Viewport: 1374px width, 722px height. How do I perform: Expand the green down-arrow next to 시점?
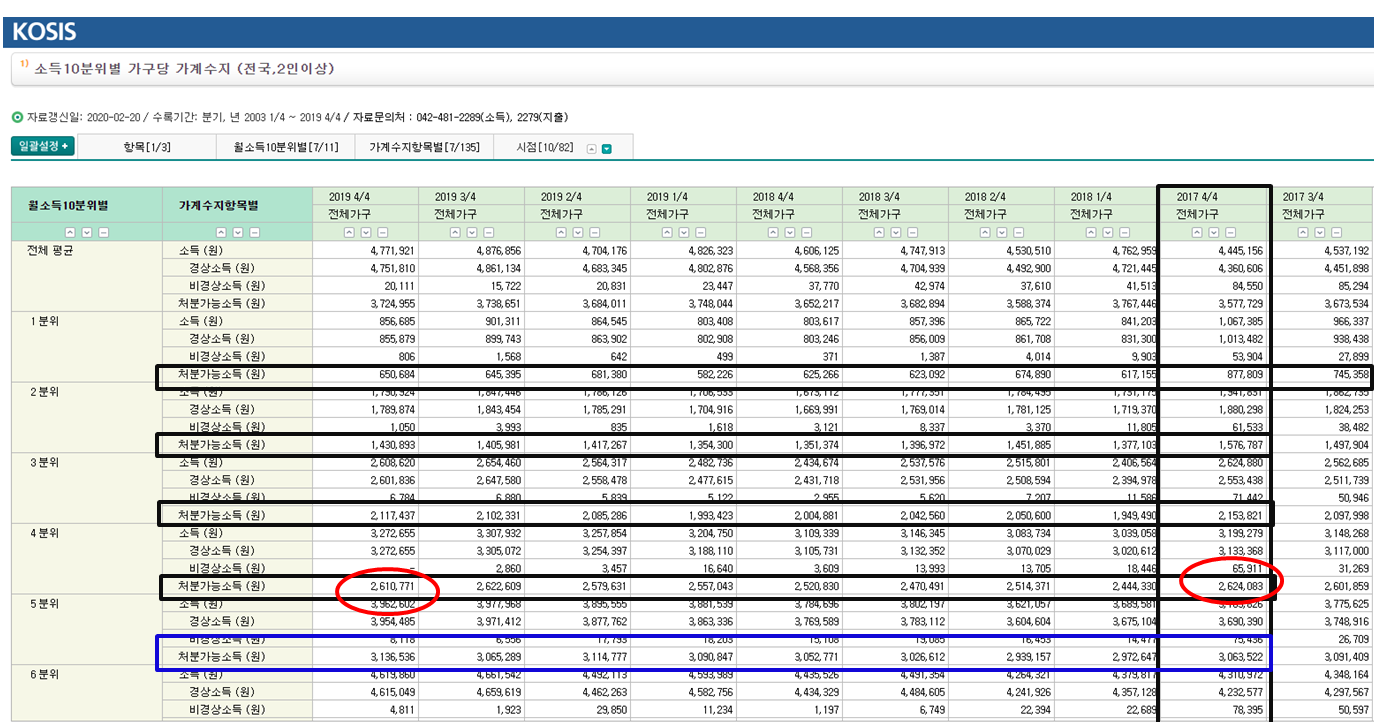pyautogui.click(x=607, y=148)
